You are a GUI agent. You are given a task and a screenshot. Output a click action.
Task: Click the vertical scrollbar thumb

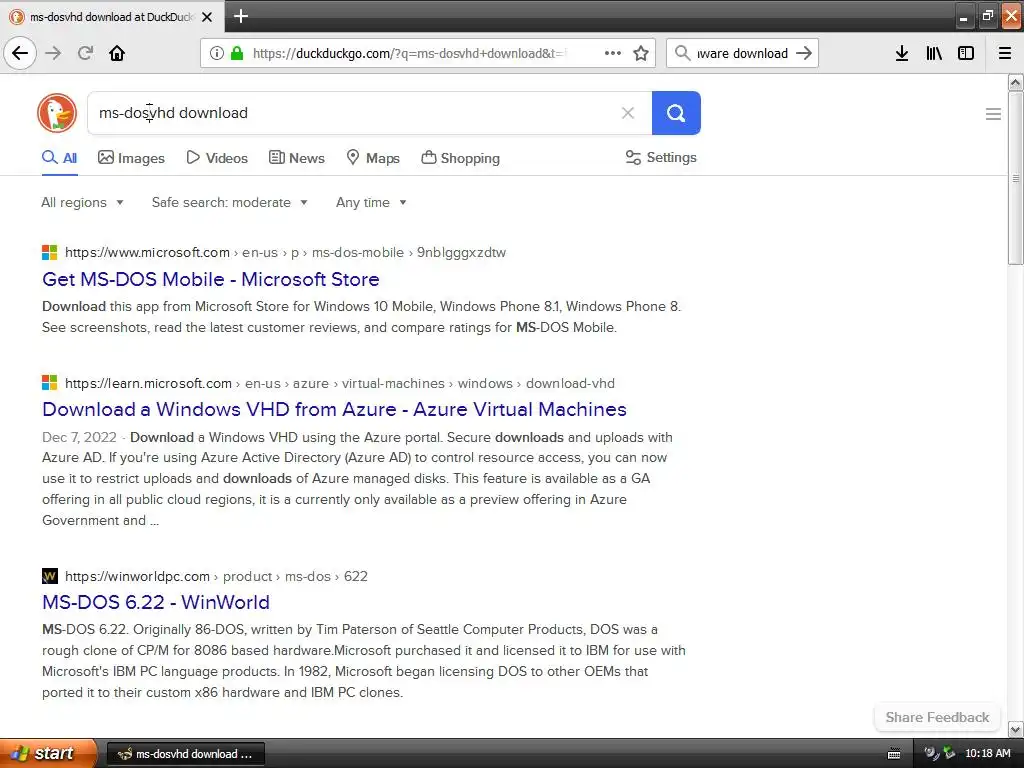[1016, 178]
